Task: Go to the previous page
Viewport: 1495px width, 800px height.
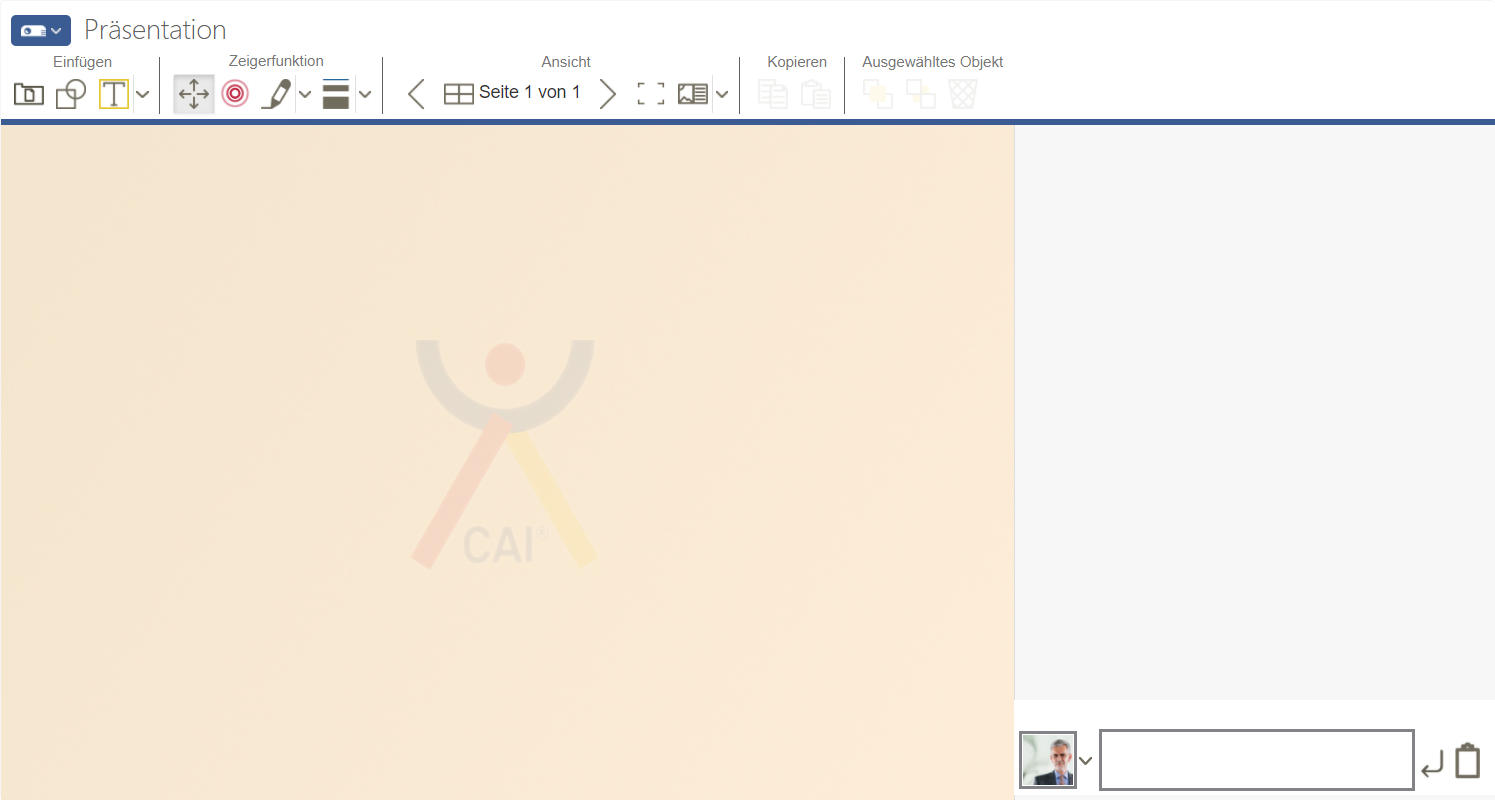Action: tap(417, 94)
